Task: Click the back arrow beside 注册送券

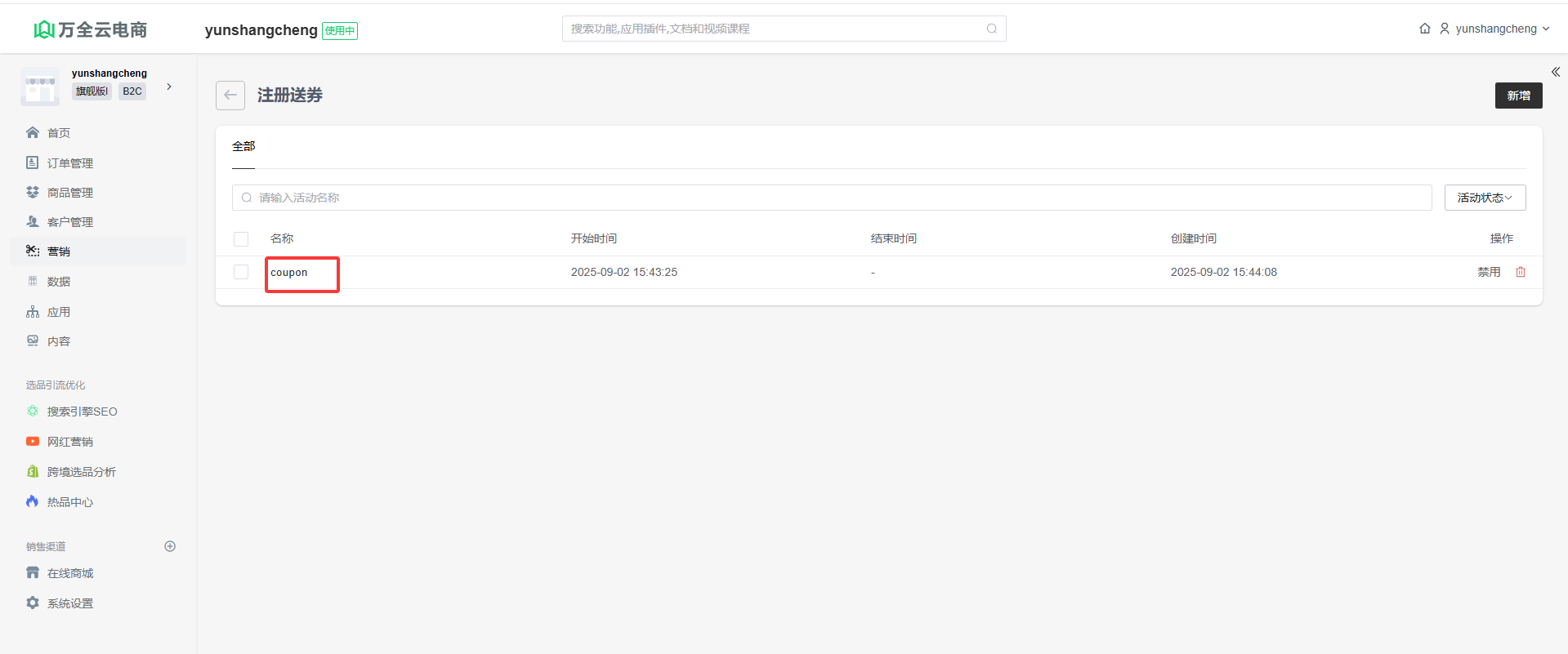Action: point(230,96)
